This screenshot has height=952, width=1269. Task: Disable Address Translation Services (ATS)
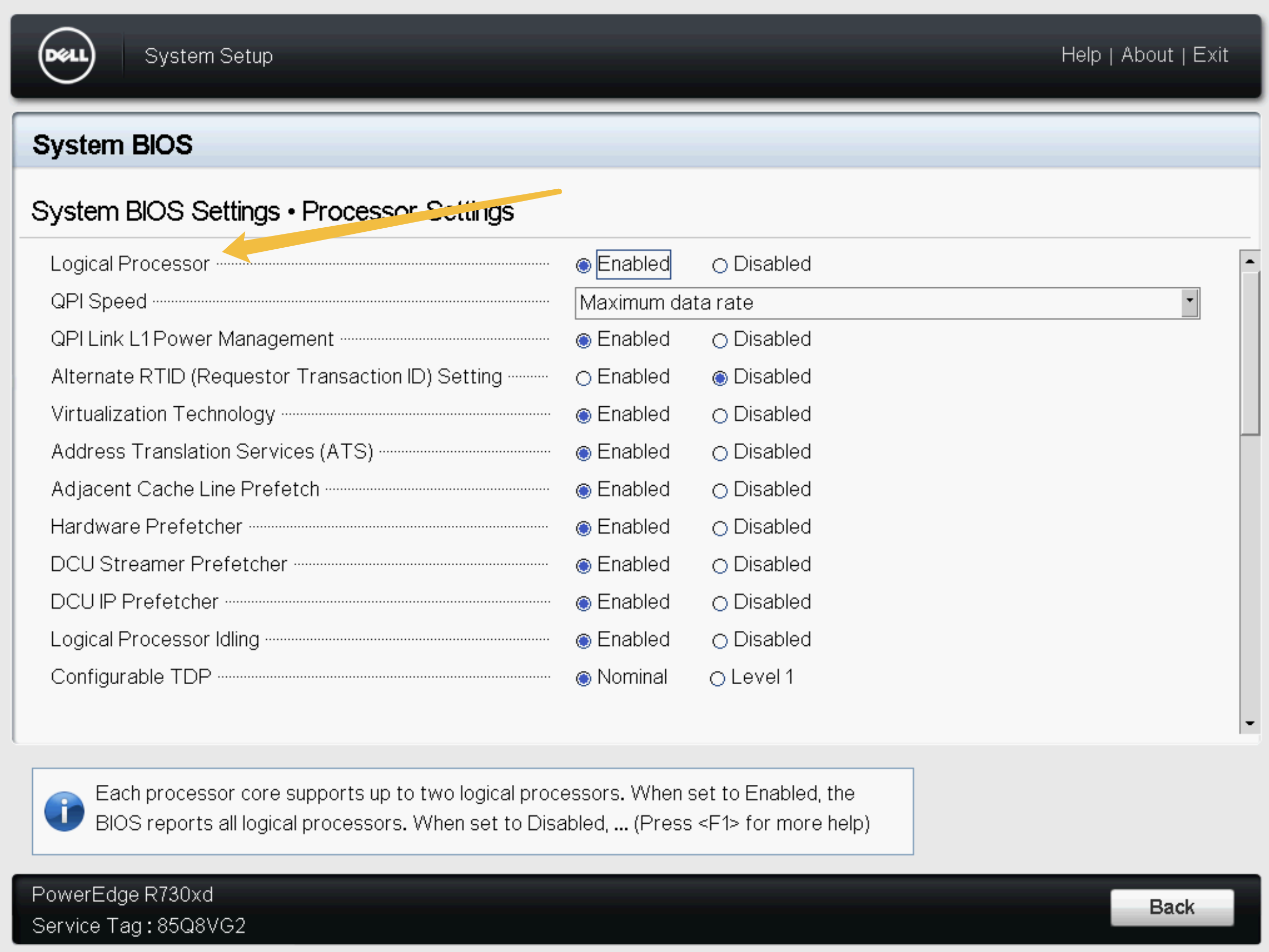point(720,453)
